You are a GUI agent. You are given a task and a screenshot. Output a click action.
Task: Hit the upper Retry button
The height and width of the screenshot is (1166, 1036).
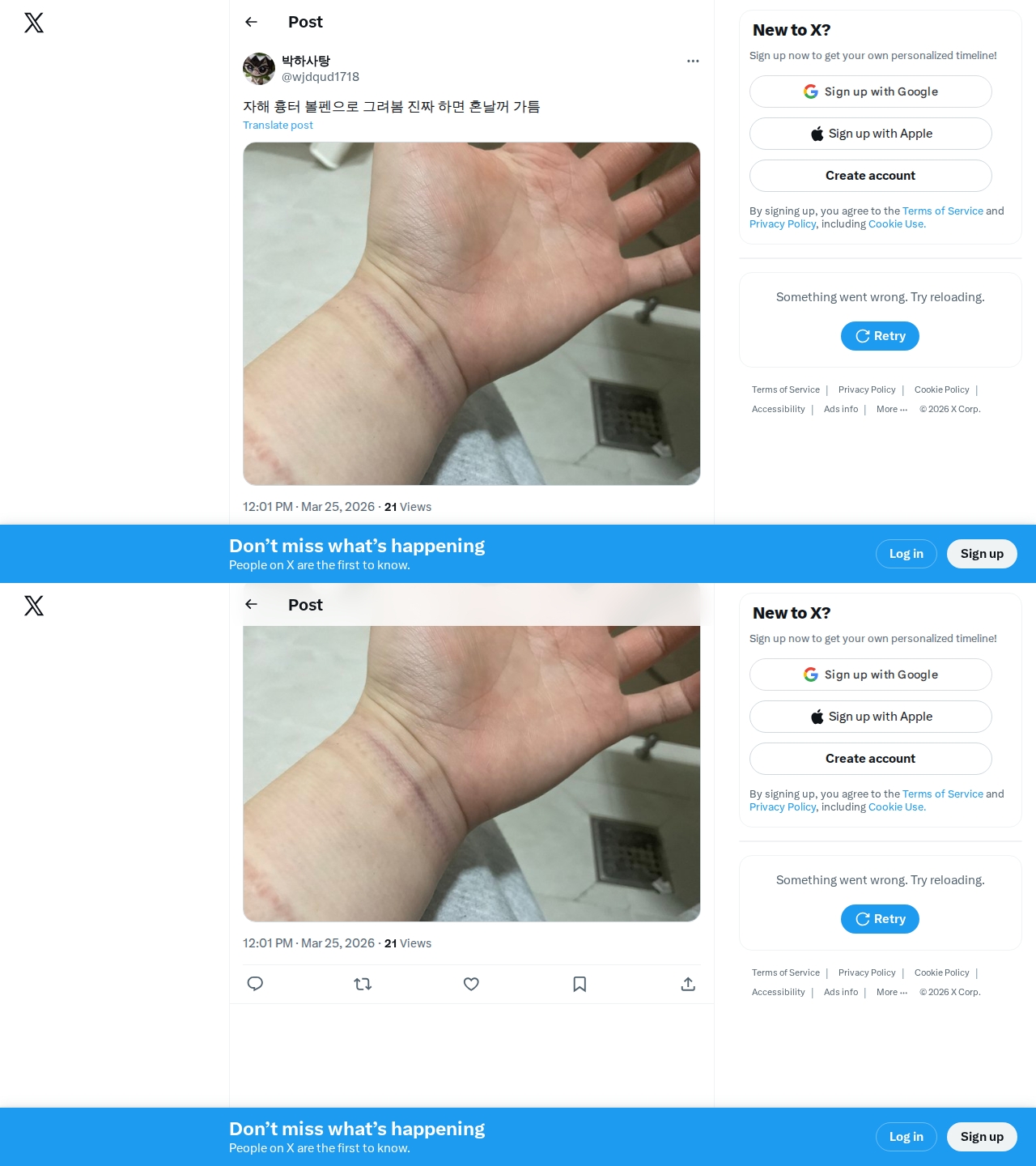click(x=880, y=336)
